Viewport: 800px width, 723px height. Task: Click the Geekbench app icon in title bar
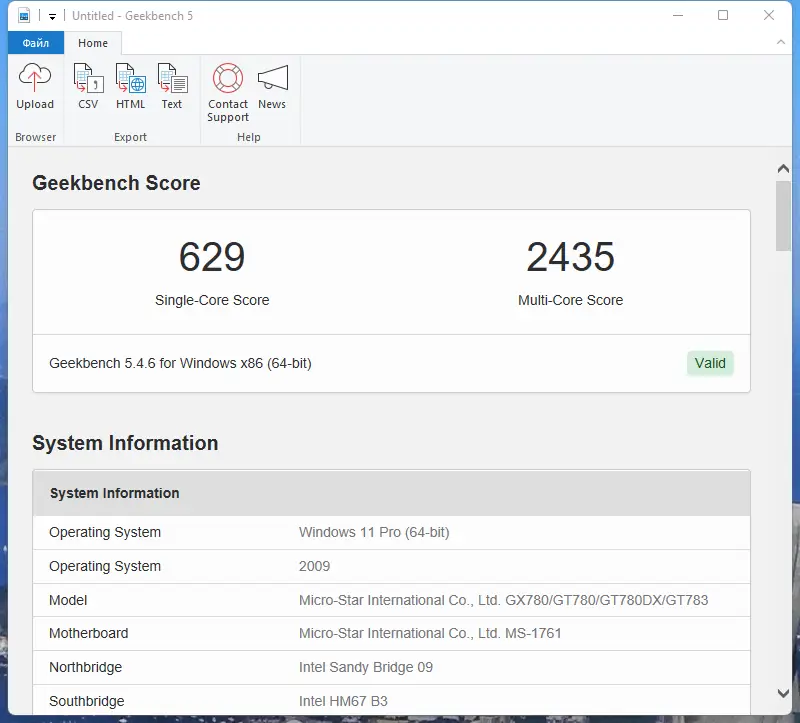(24, 15)
